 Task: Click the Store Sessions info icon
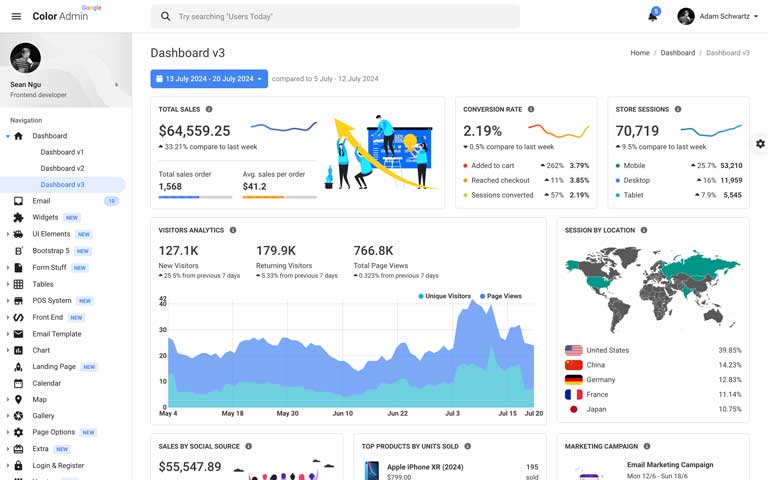point(678,109)
